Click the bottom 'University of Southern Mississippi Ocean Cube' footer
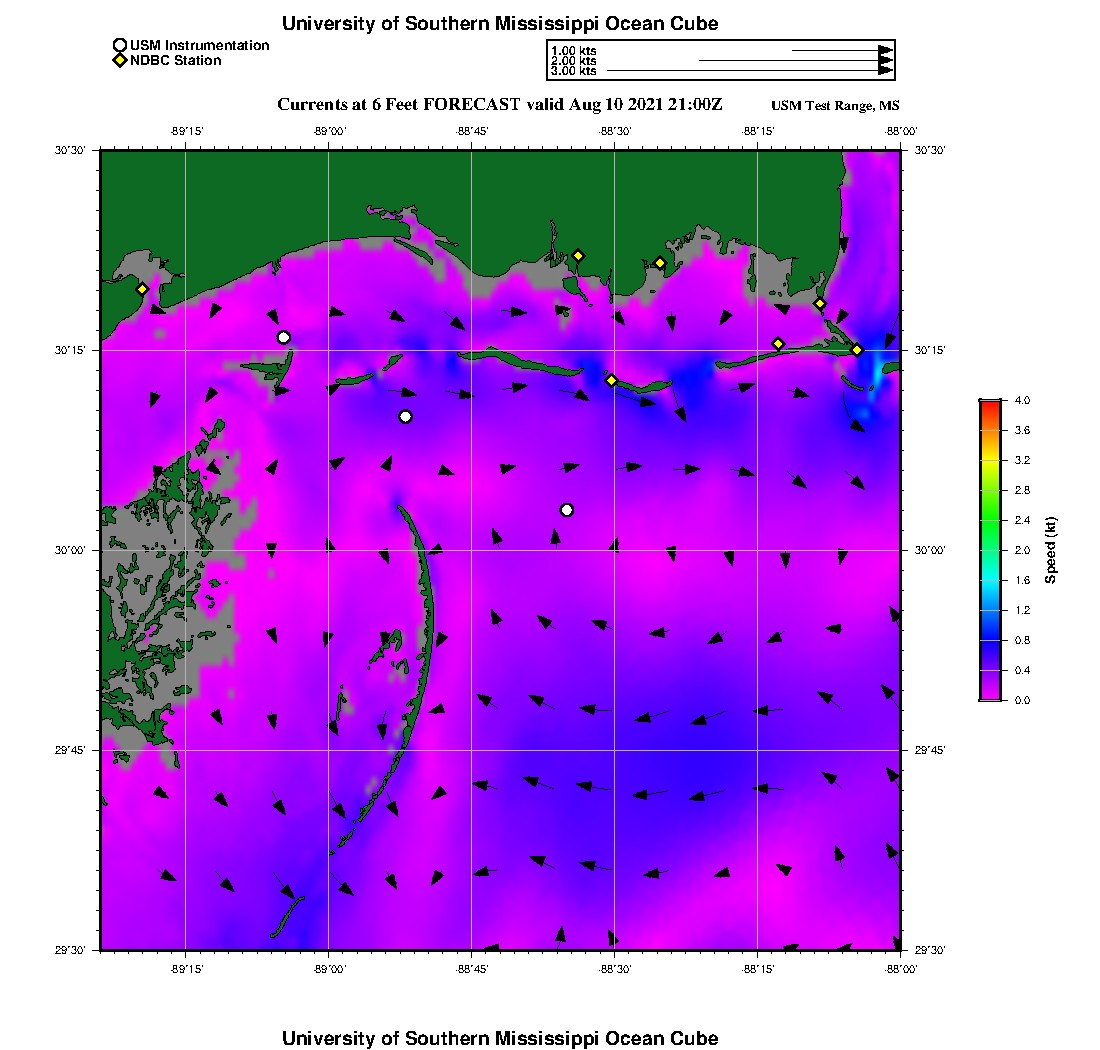The image size is (1100, 1050). [x=500, y=1038]
